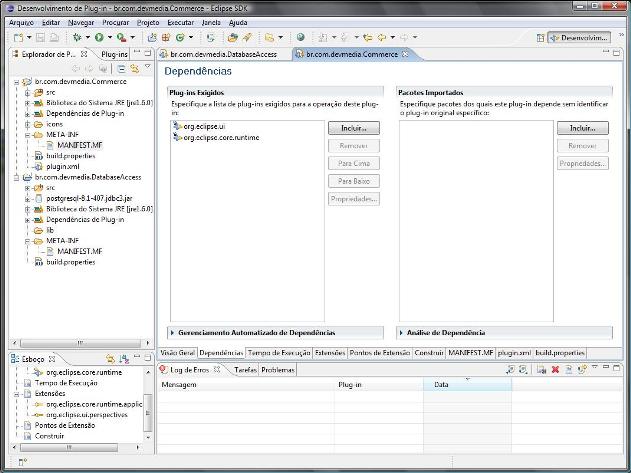Click the Back navigation arrow icon
631x473 pixels.
pos(381,37)
